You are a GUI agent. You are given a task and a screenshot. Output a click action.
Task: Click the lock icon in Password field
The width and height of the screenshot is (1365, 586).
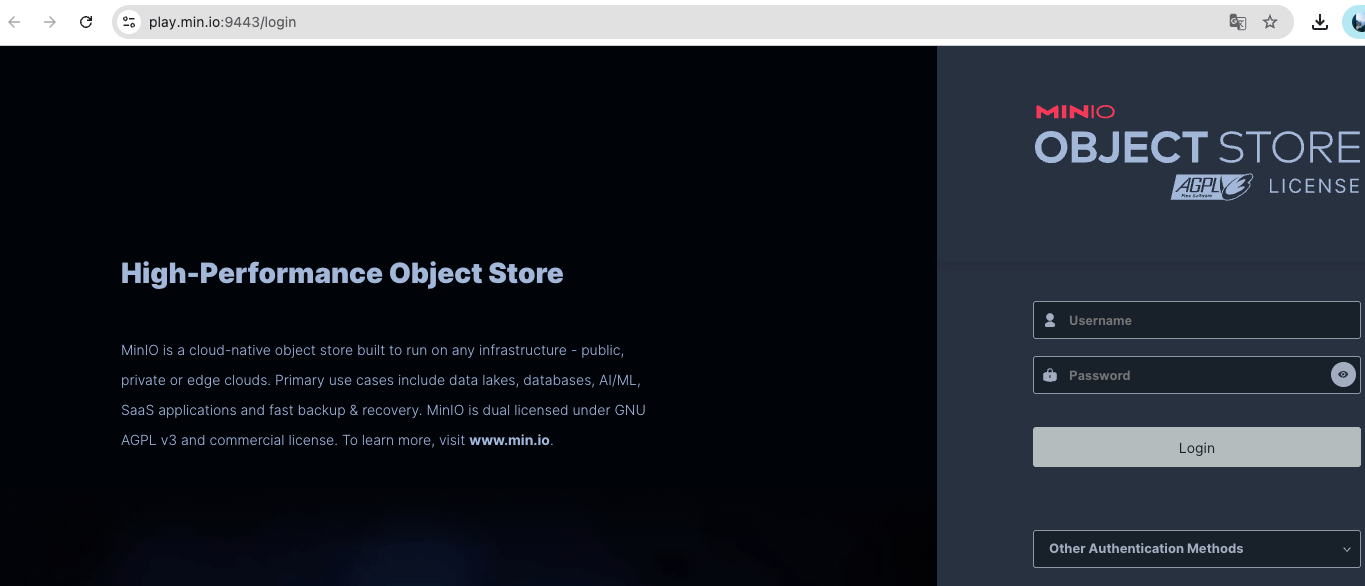[x=1050, y=376]
